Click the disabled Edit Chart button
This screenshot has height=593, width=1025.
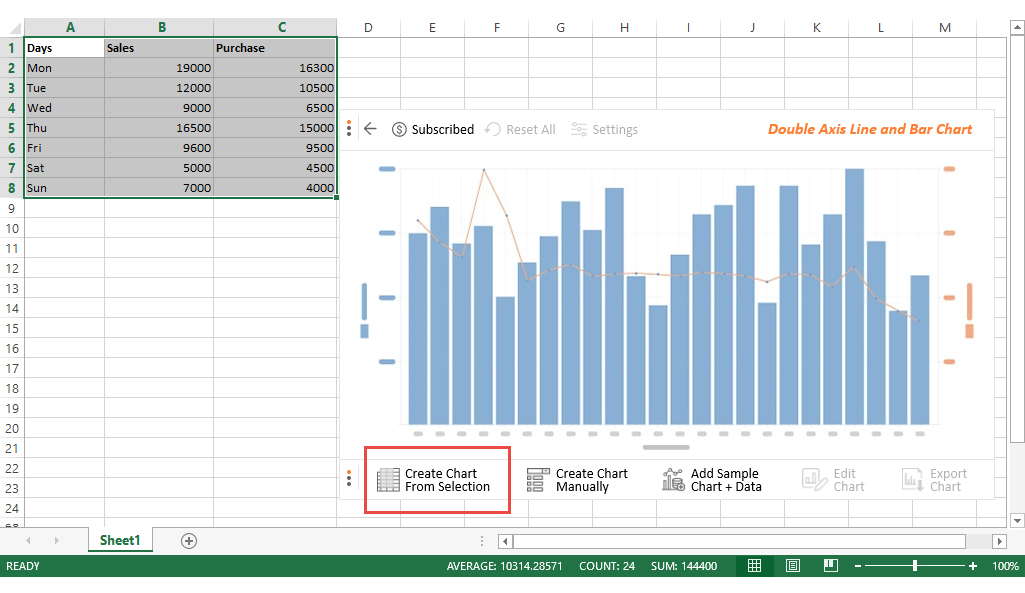[833, 480]
